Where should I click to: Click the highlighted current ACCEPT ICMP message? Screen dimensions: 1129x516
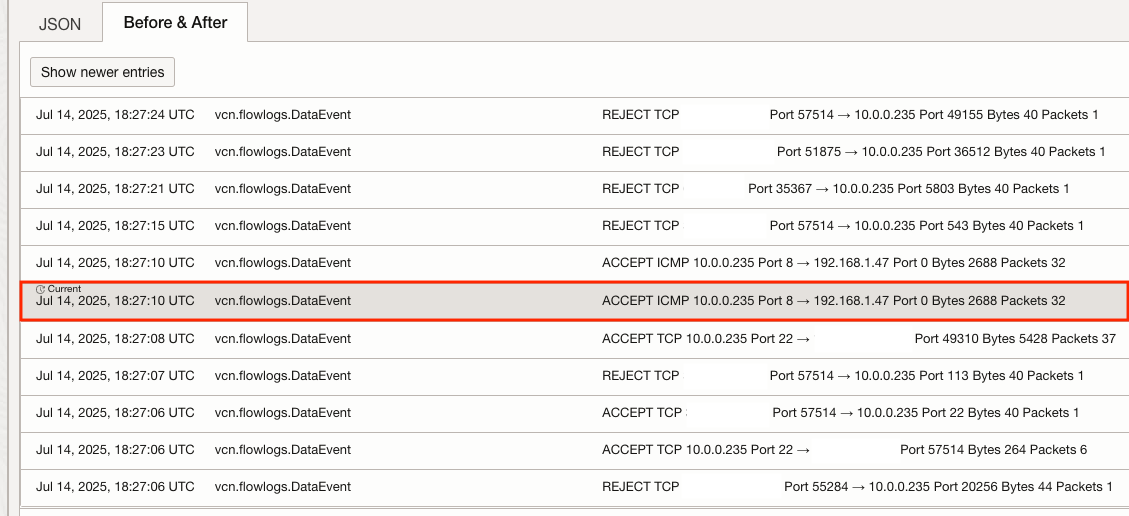(x=833, y=301)
